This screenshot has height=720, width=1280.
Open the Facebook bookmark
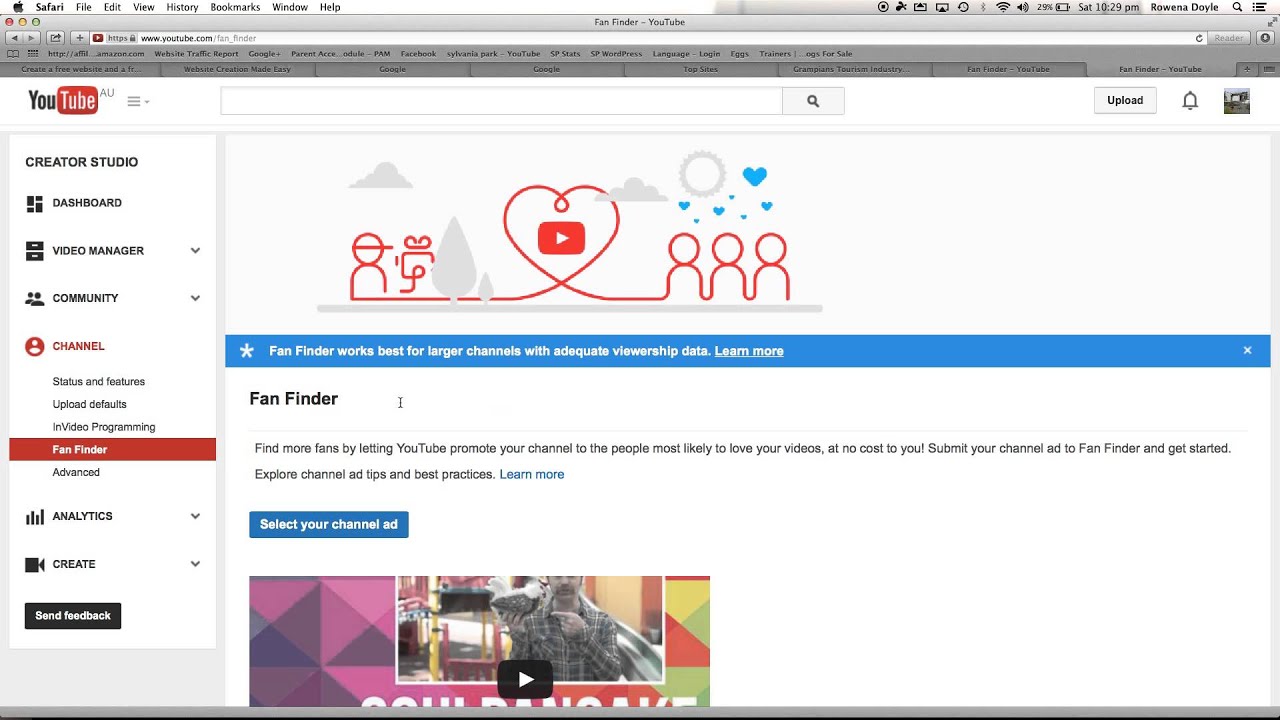coord(418,54)
